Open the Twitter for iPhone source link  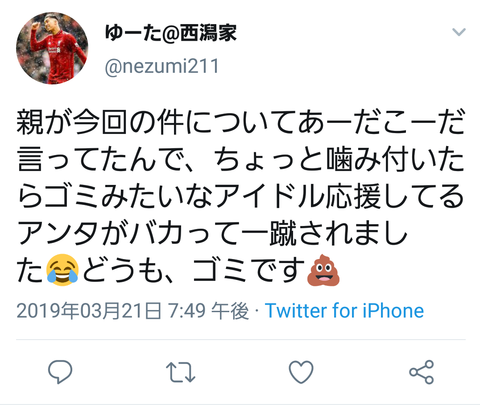pyautogui.click(x=344, y=311)
